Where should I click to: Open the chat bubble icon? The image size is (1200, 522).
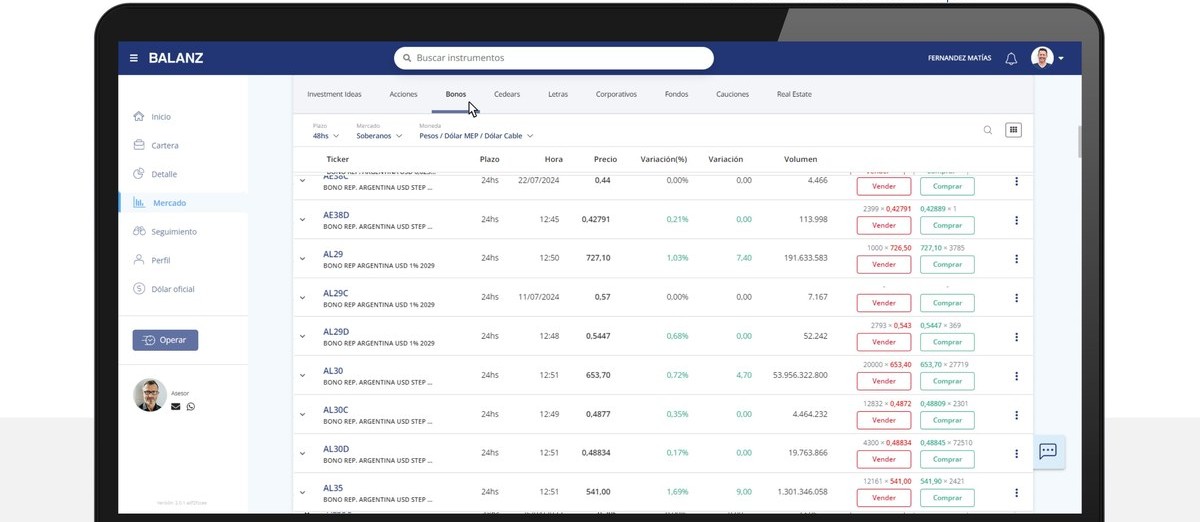(x=1048, y=451)
